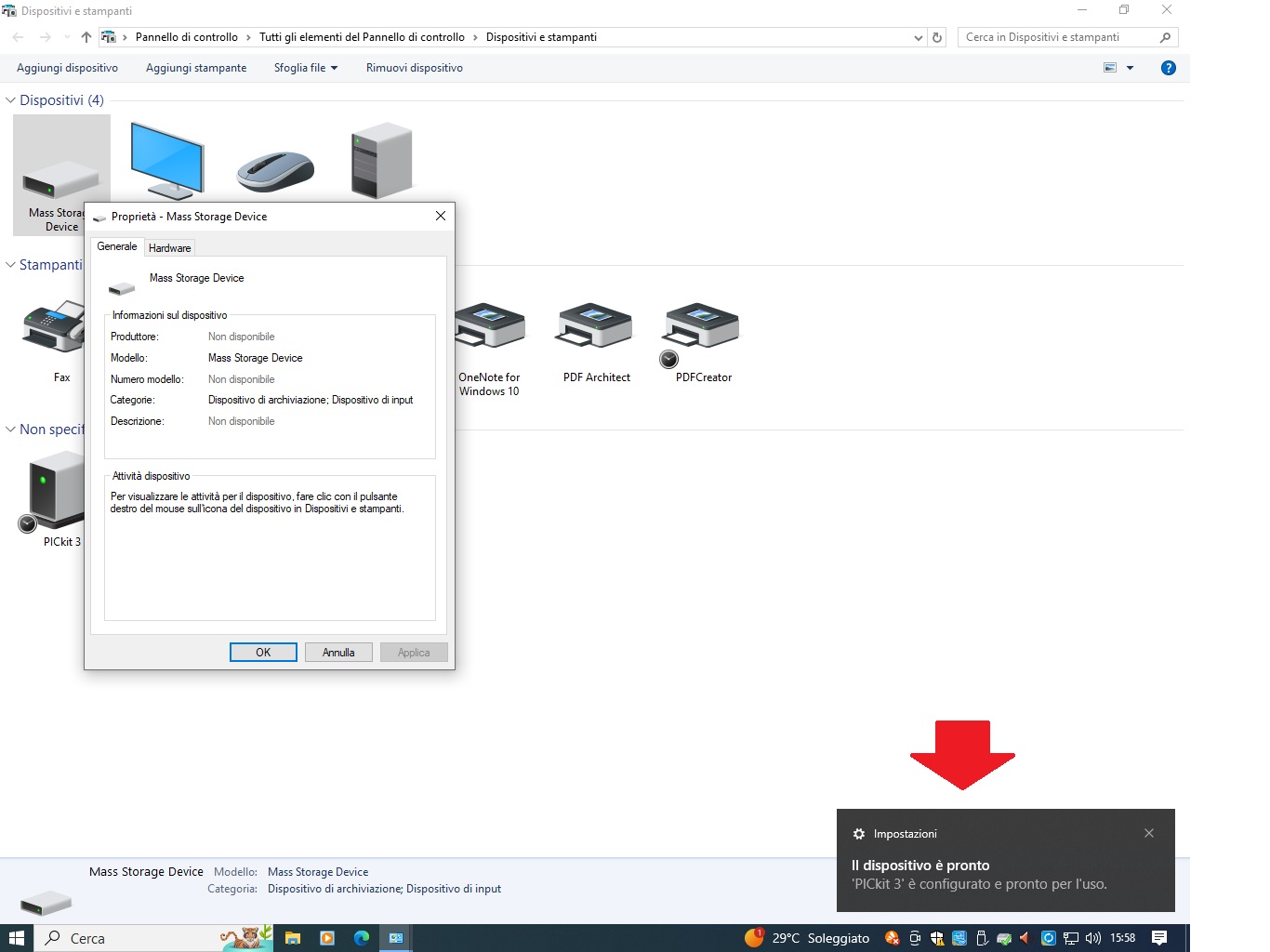
Task: Collapse the Stampanti group
Action: tap(11, 265)
